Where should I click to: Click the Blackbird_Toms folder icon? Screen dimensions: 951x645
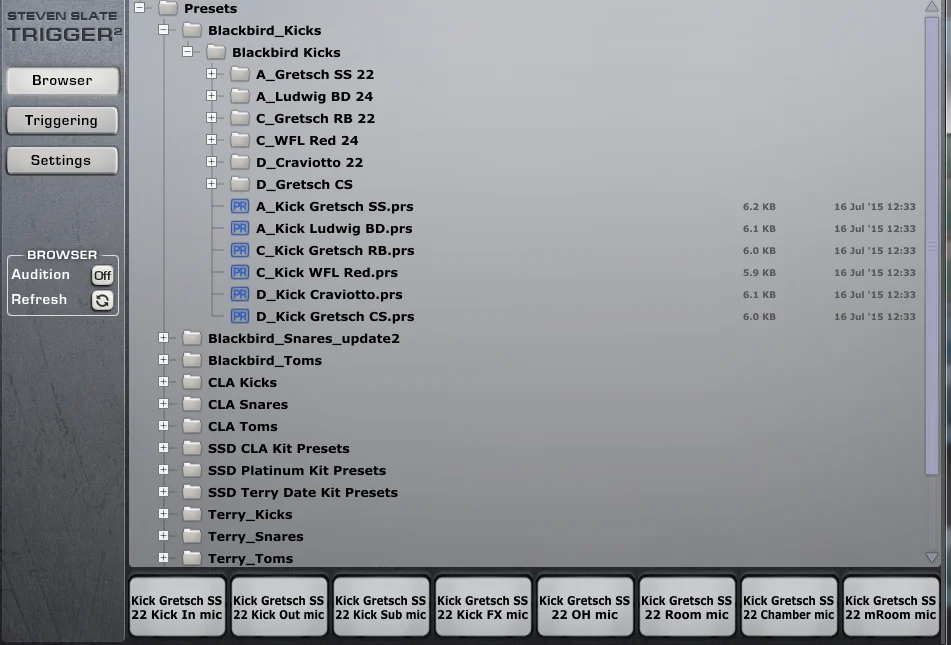coord(192,360)
